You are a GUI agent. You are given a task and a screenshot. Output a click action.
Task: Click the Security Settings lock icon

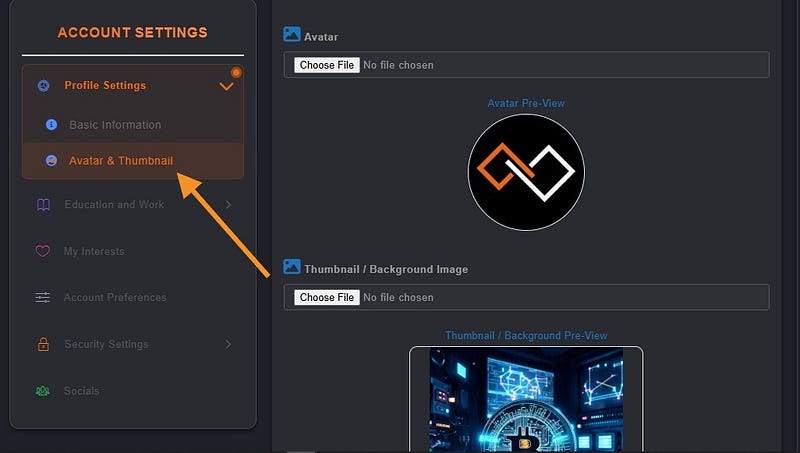coord(43,344)
